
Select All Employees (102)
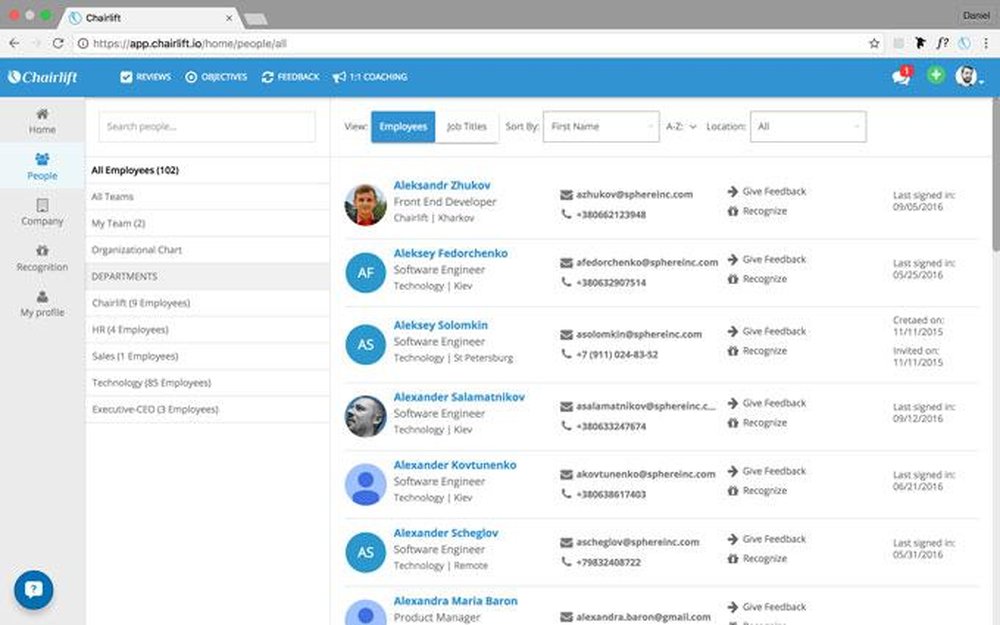[207, 170]
